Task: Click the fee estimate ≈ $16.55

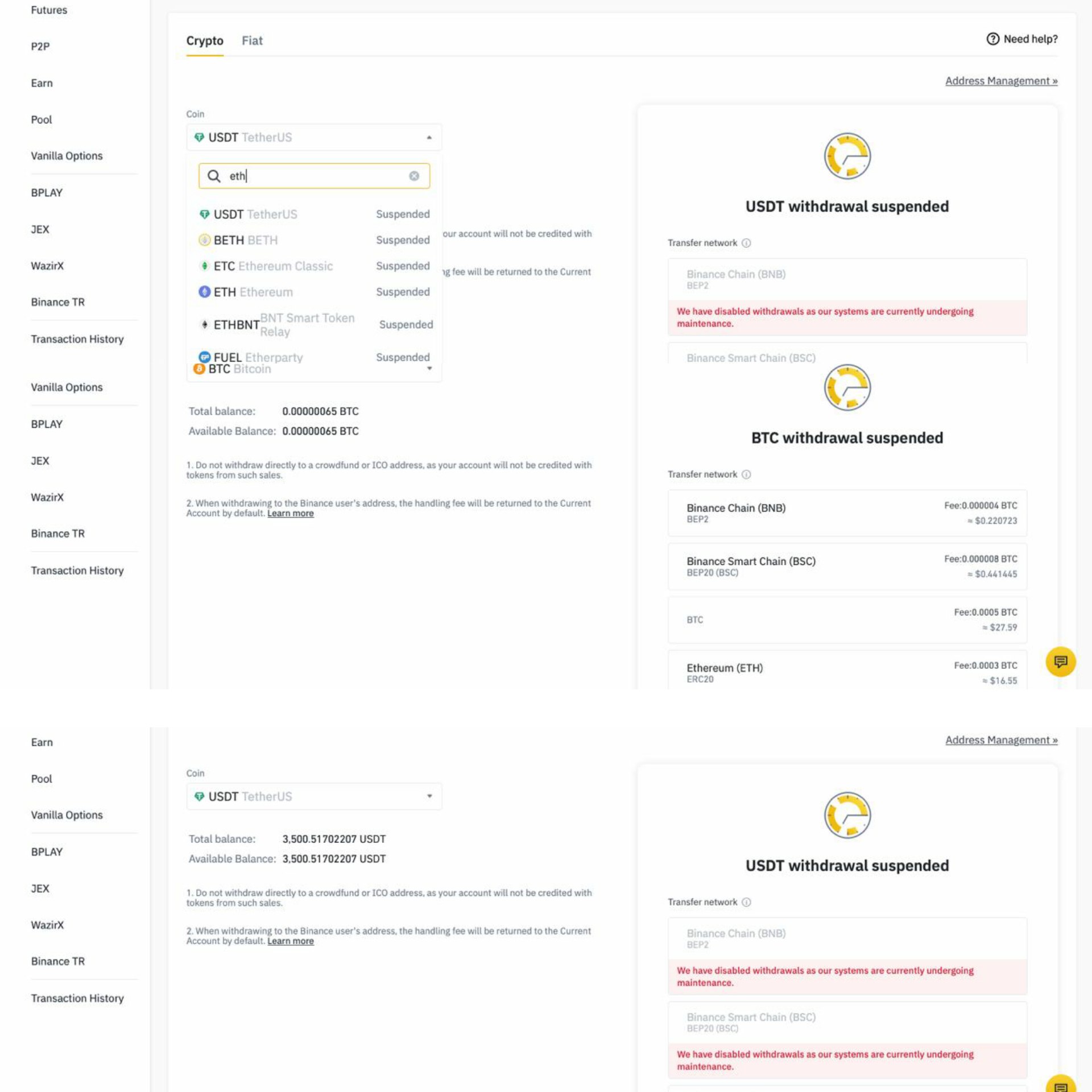Action: pos(1000,681)
